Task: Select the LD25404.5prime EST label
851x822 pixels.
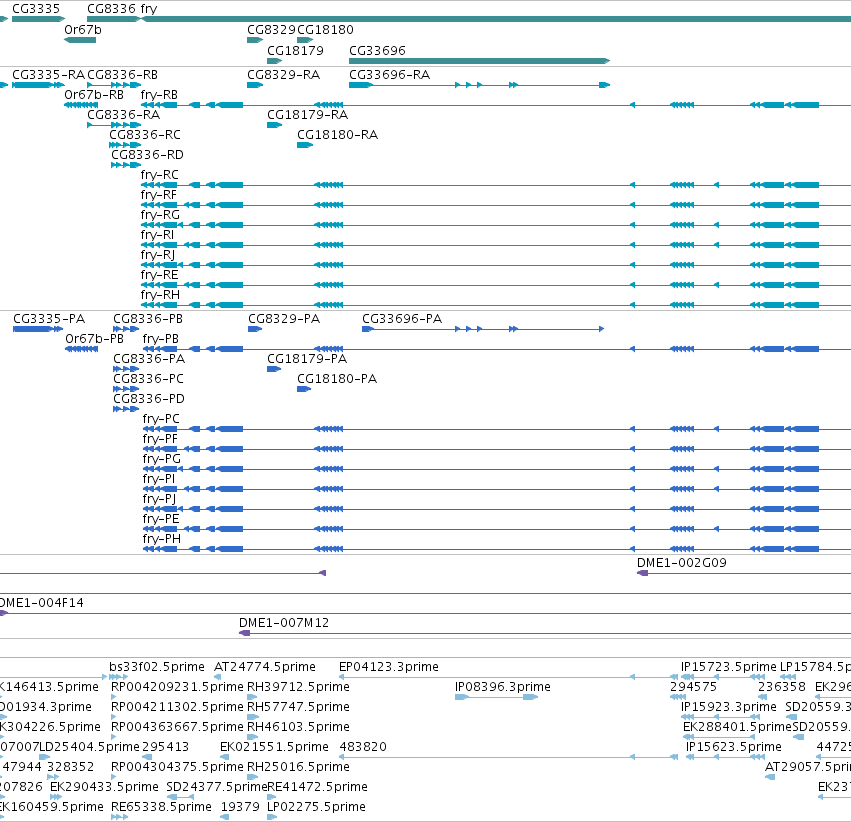Action: (x=90, y=747)
